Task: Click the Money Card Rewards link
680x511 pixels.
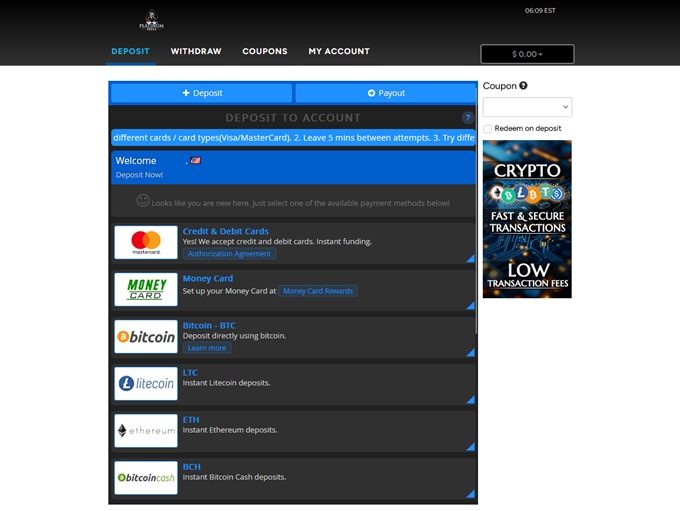Action: pyautogui.click(x=317, y=291)
